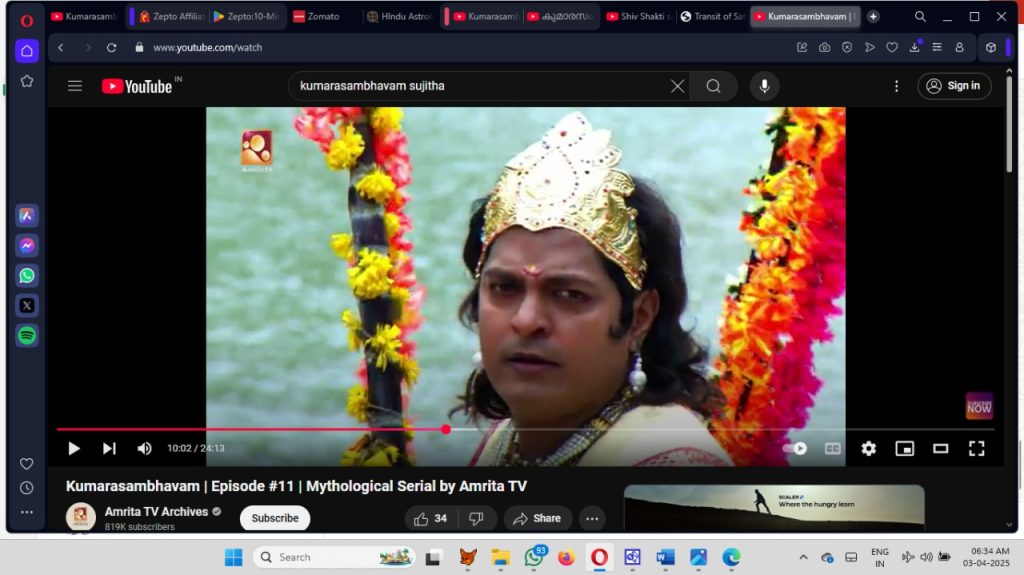Open Word from the taskbar

point(665,557)
